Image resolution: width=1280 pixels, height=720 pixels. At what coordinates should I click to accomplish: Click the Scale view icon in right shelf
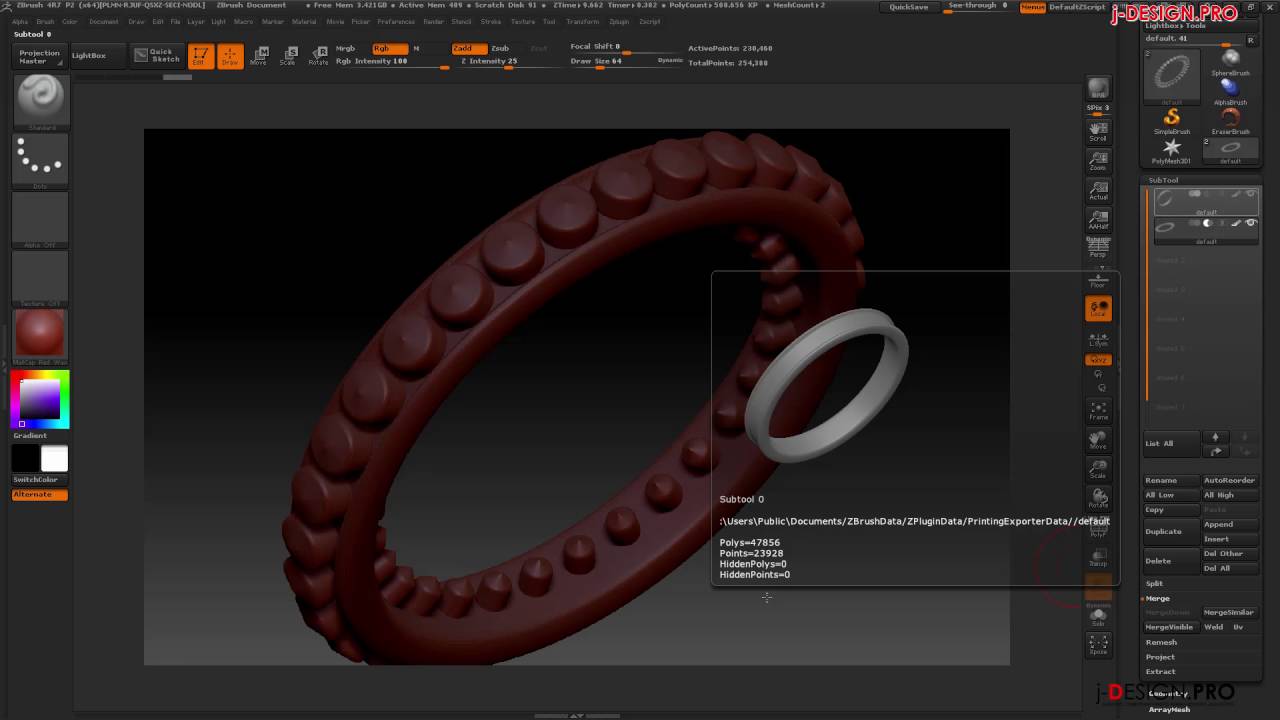click(x=1098, y=469)
